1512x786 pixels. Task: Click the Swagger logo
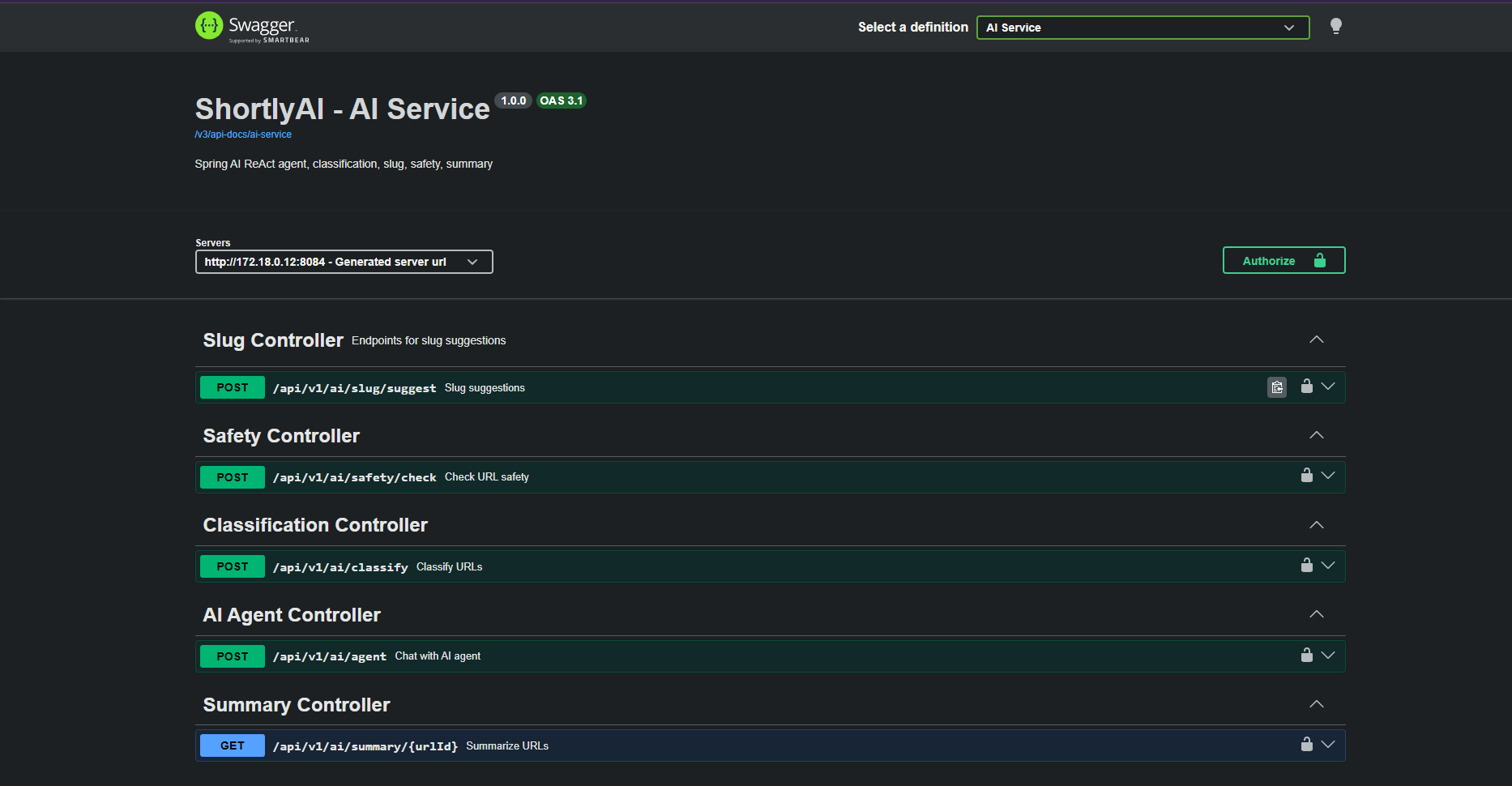click(x=252, y=27)
